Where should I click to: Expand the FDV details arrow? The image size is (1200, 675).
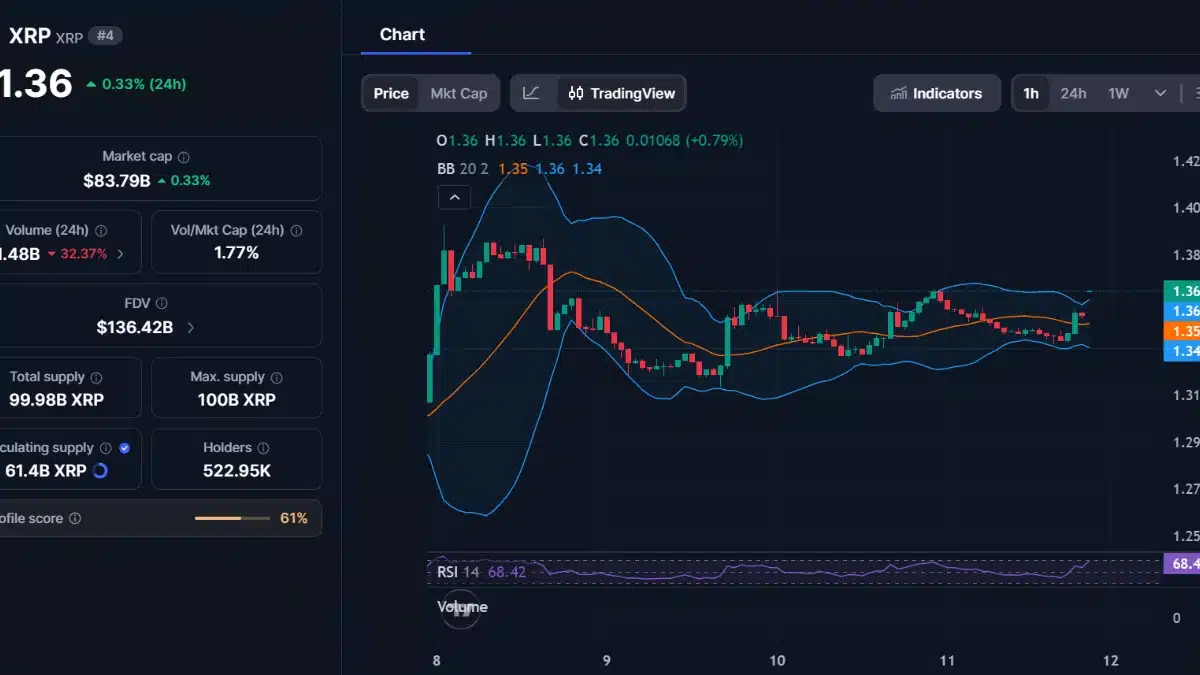point(190,327)
